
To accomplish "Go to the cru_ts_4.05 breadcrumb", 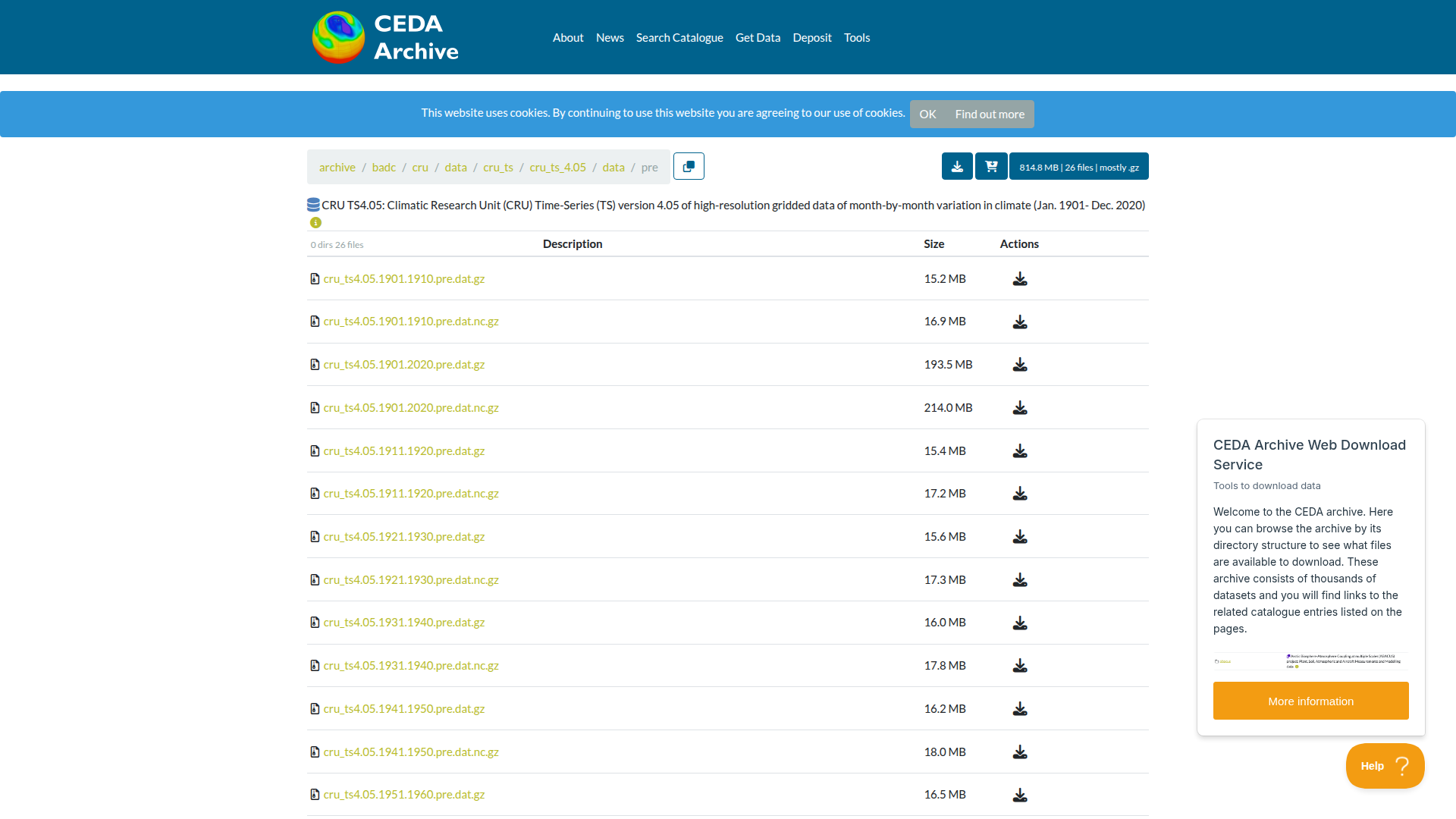I will pyautogui.click(x=557, y=167).
